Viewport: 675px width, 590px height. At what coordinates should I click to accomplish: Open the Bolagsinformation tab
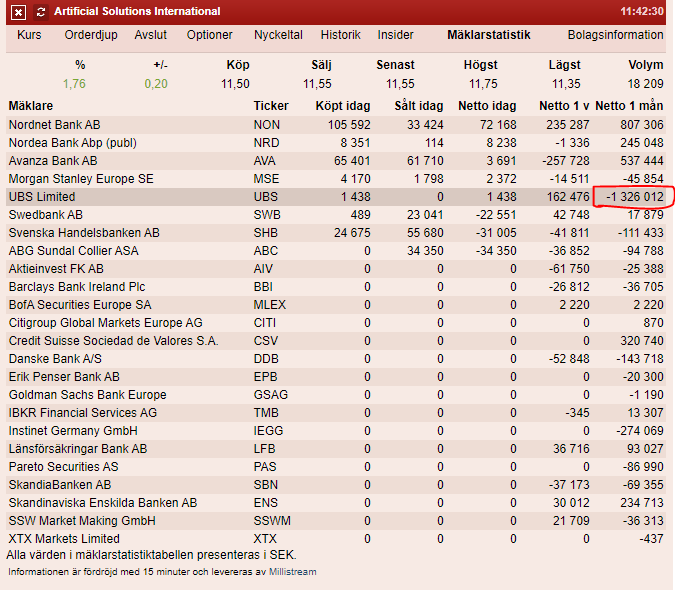615,35
